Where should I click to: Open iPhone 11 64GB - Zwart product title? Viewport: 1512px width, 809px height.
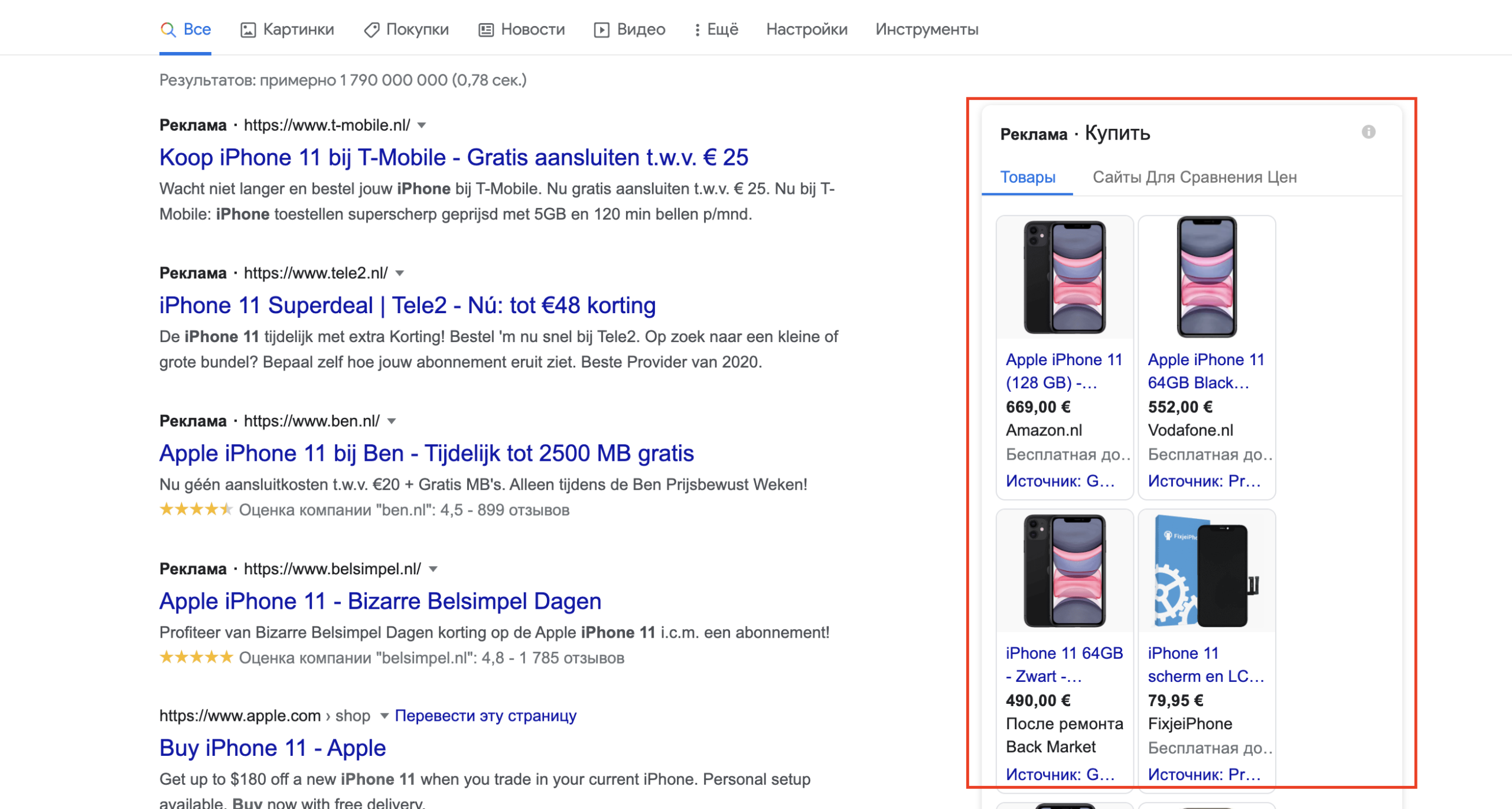point(1064,664)
